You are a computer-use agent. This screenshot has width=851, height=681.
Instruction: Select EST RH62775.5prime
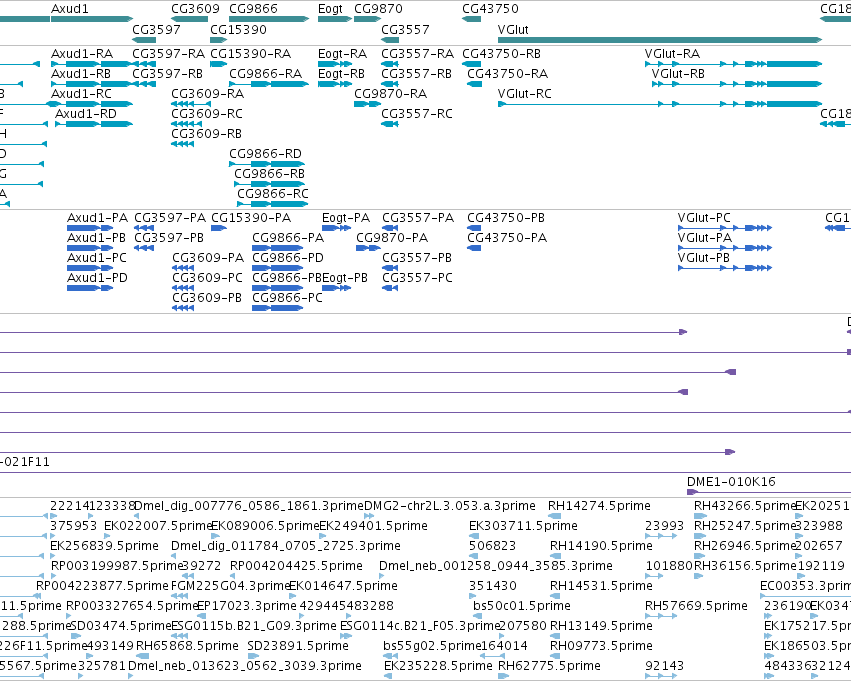coord(549,666)
